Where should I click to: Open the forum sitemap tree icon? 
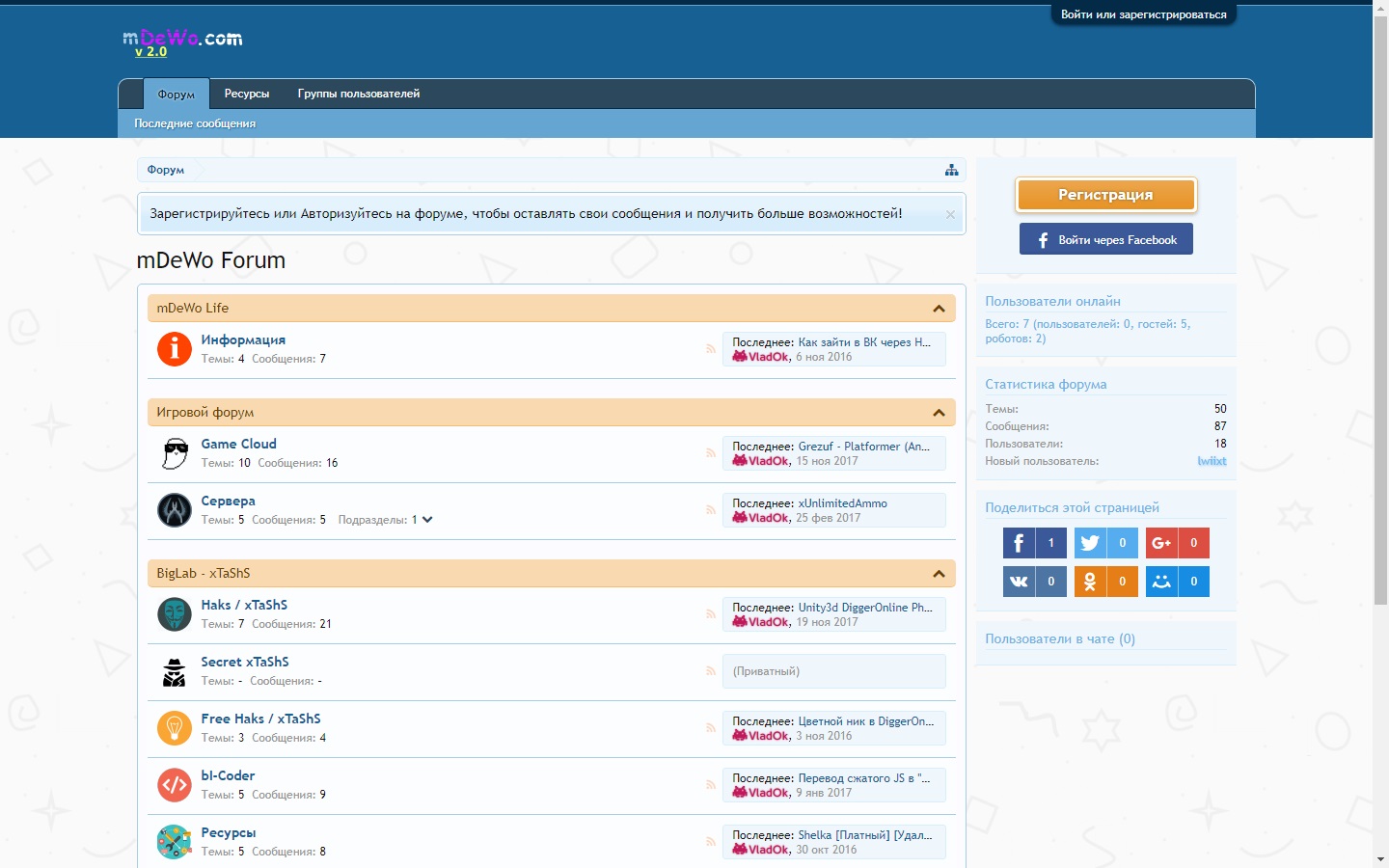click(x=952, y=170)
